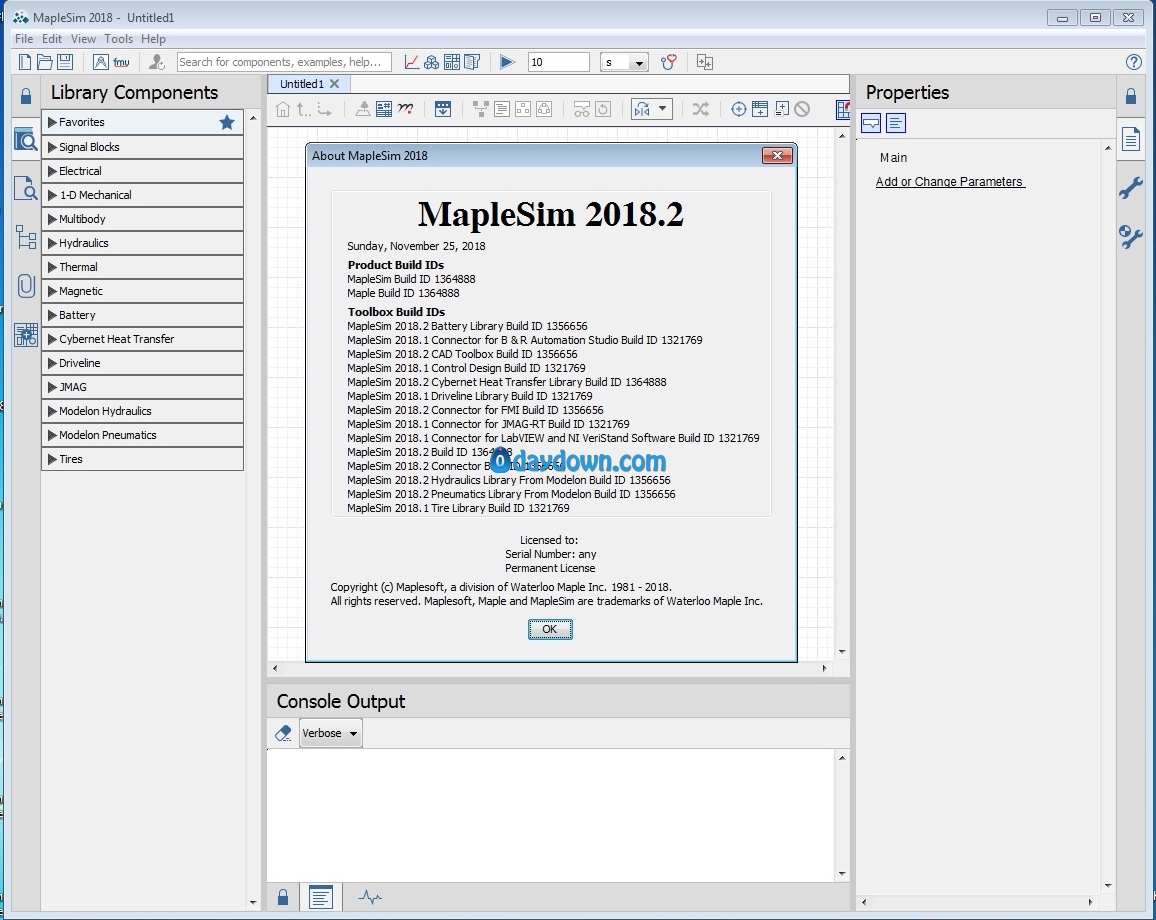Open a model file using the folder icon

44,62
